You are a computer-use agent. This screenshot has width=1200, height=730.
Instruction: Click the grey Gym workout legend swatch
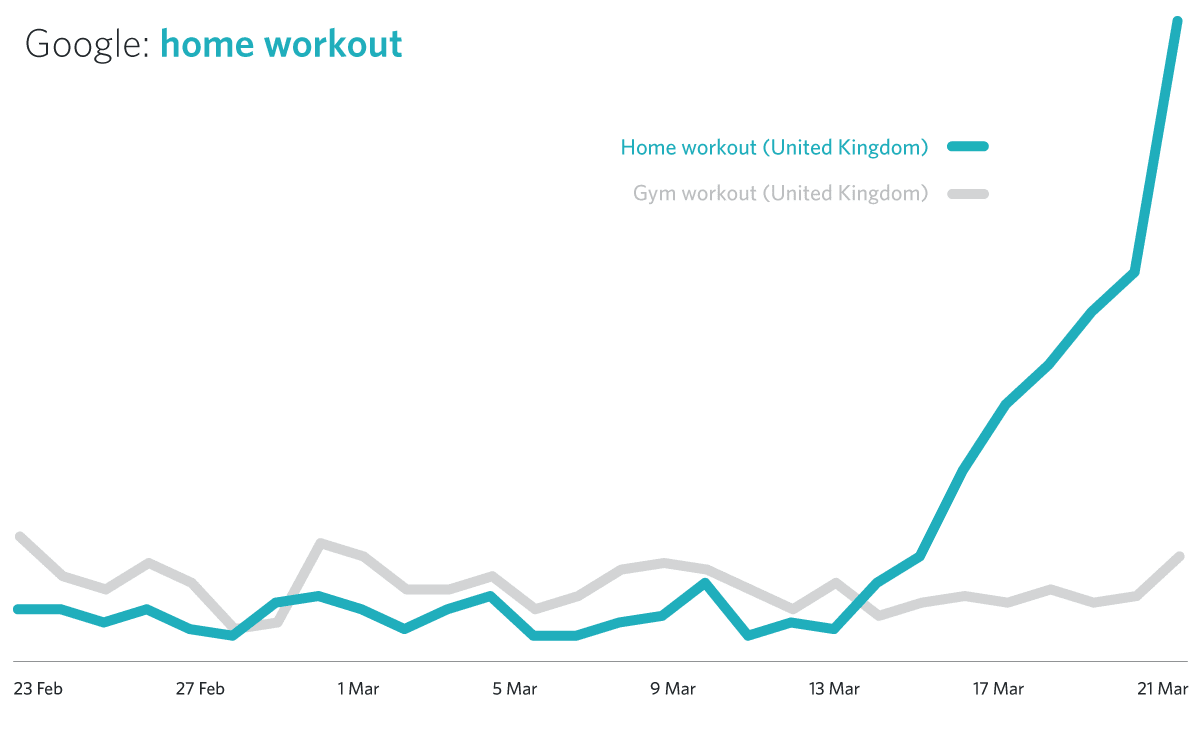[x=964, y=193]
